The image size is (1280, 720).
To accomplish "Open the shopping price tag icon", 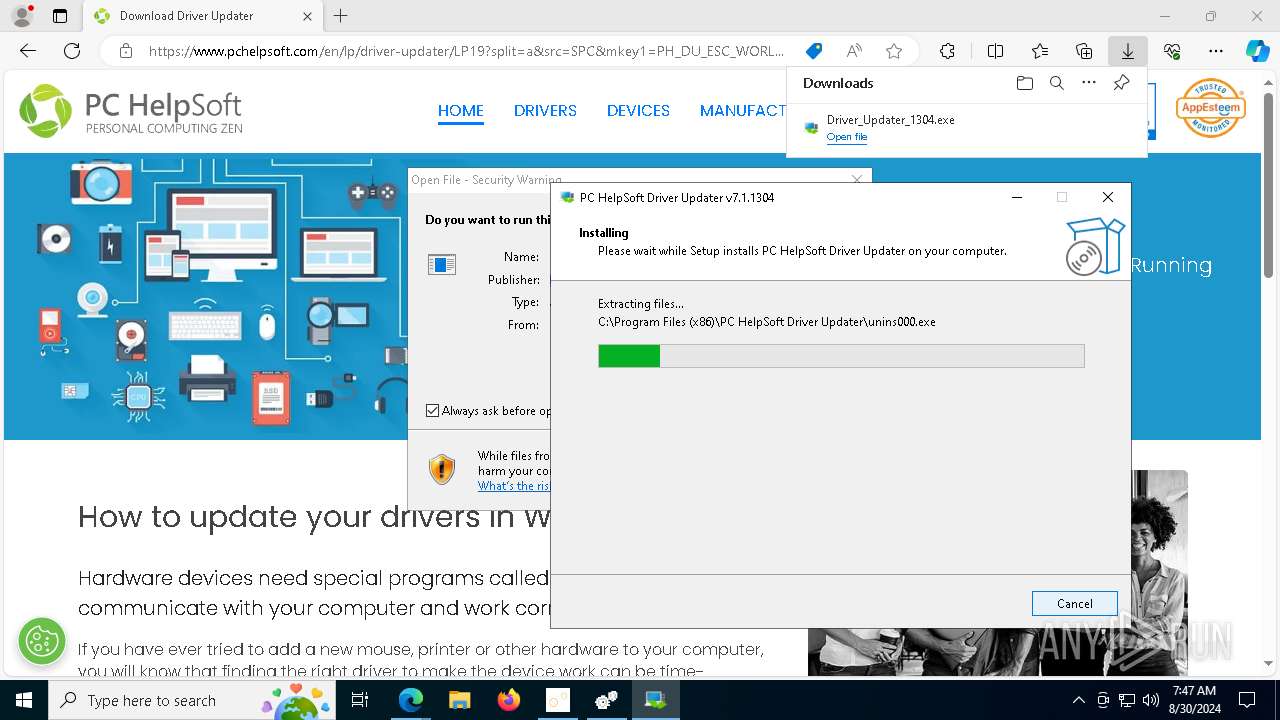I will (x=814, y=51).
